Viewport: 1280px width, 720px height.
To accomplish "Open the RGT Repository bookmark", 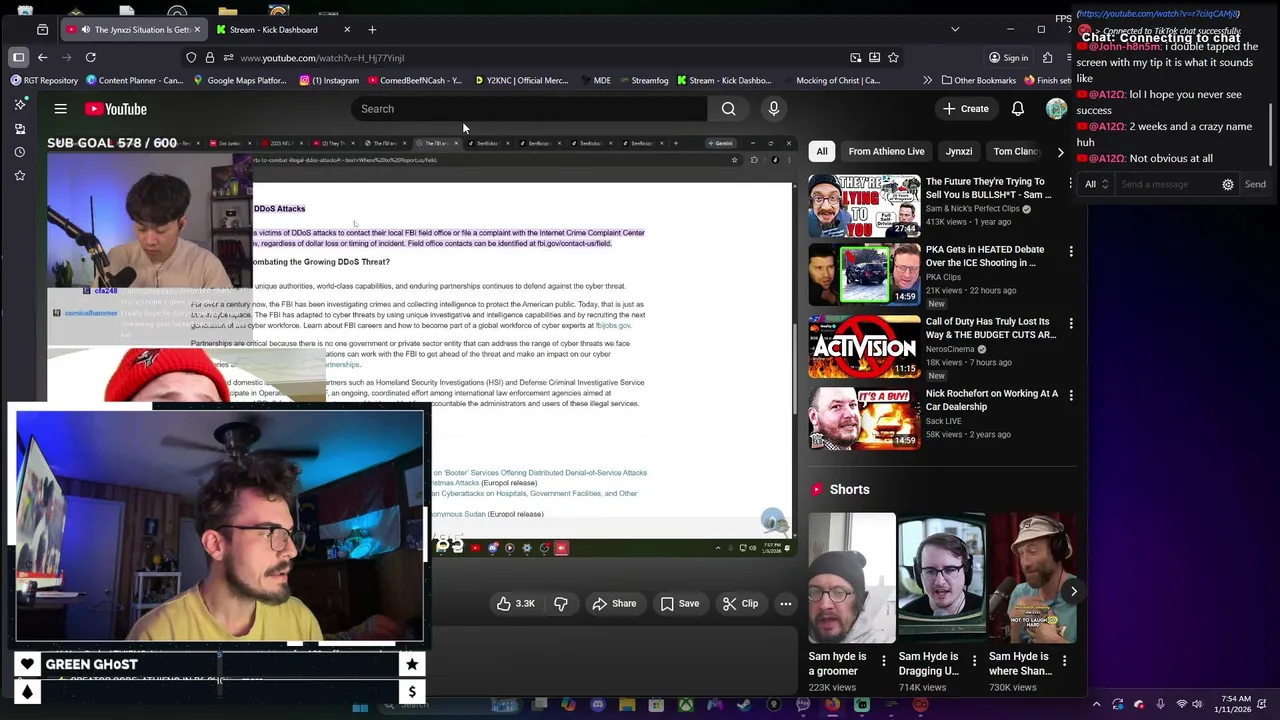I will pyautogui.click(x=42, y=80).
